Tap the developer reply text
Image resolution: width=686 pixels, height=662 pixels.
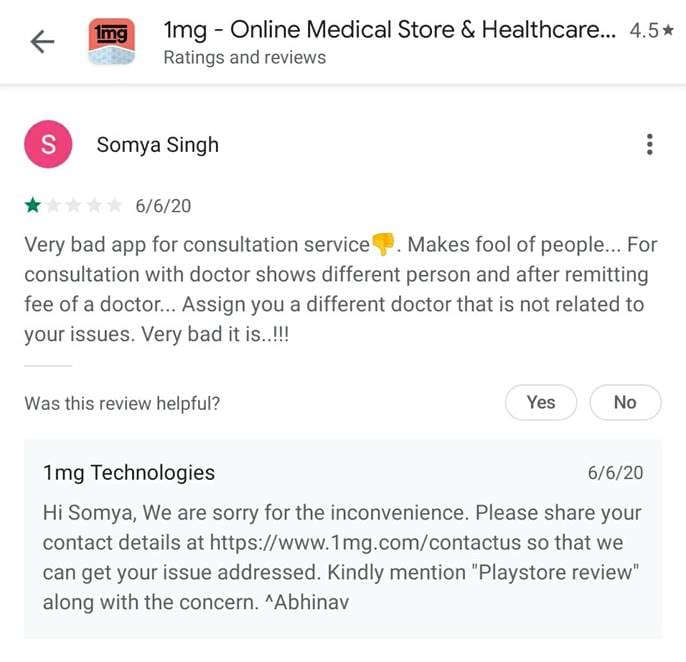point(340,558)
